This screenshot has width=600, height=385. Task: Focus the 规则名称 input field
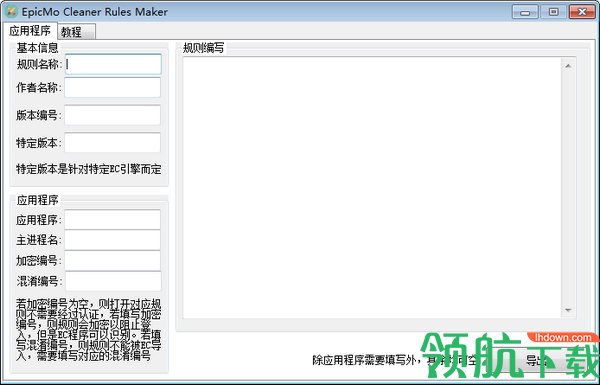(113, 64)
